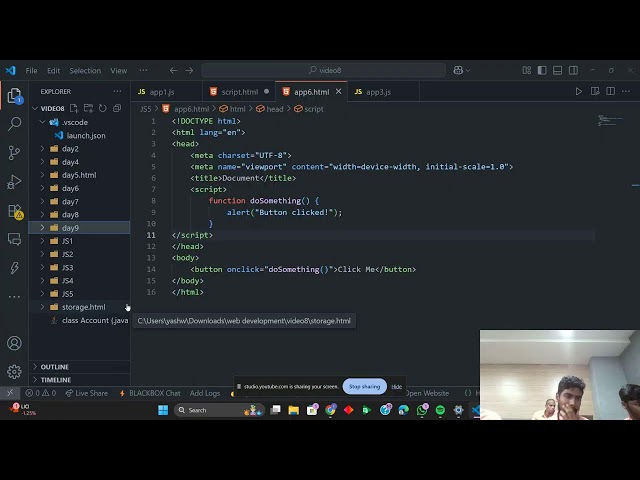Open the View menu
Screen dimensions: 640x480
pos(119,71)
